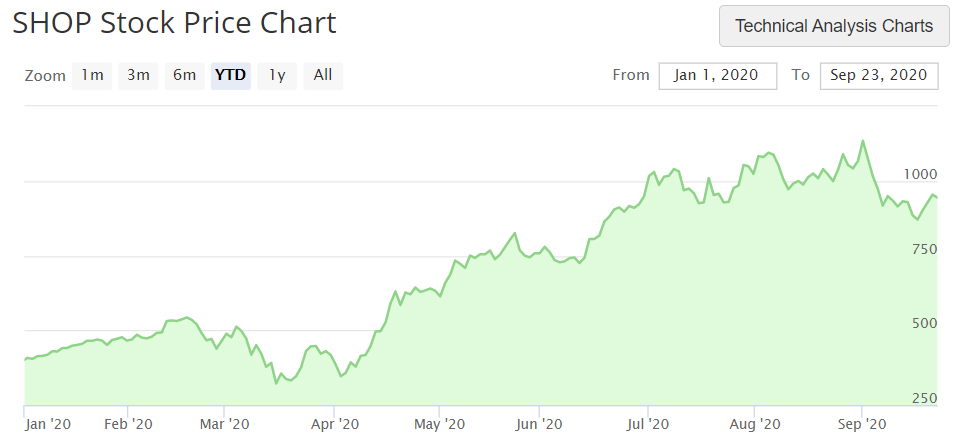The height and width of the screenshot is (446, 964).
Task: Click the active YTD zoom button
Action: pos(231,76)
